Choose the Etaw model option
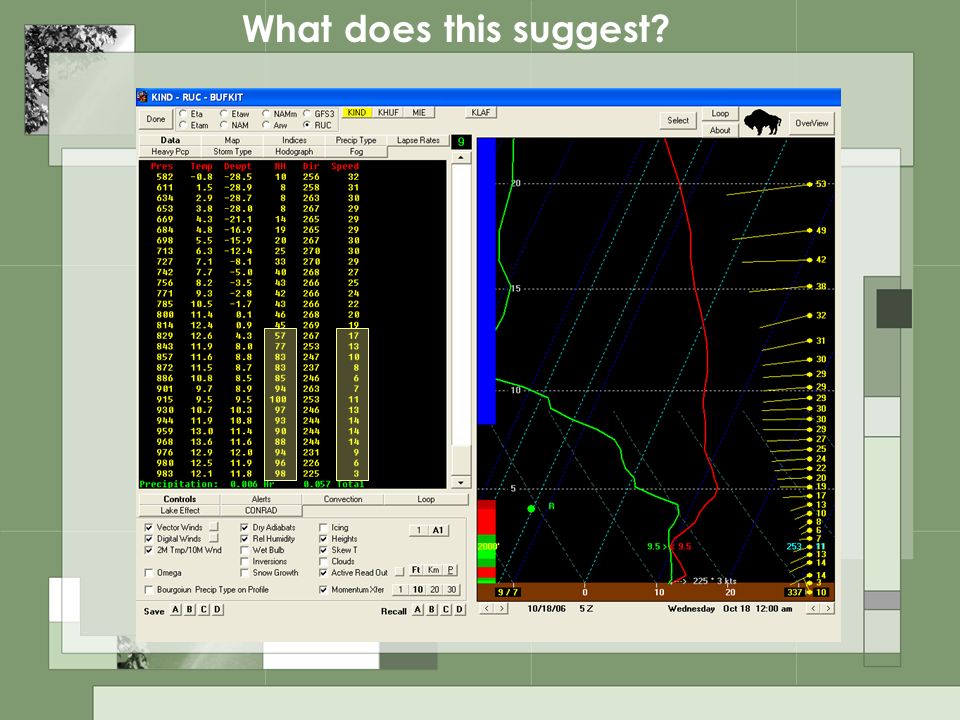The width and height of the screenshot is (960, 720). pyautogui.click(x=224, y=114)
